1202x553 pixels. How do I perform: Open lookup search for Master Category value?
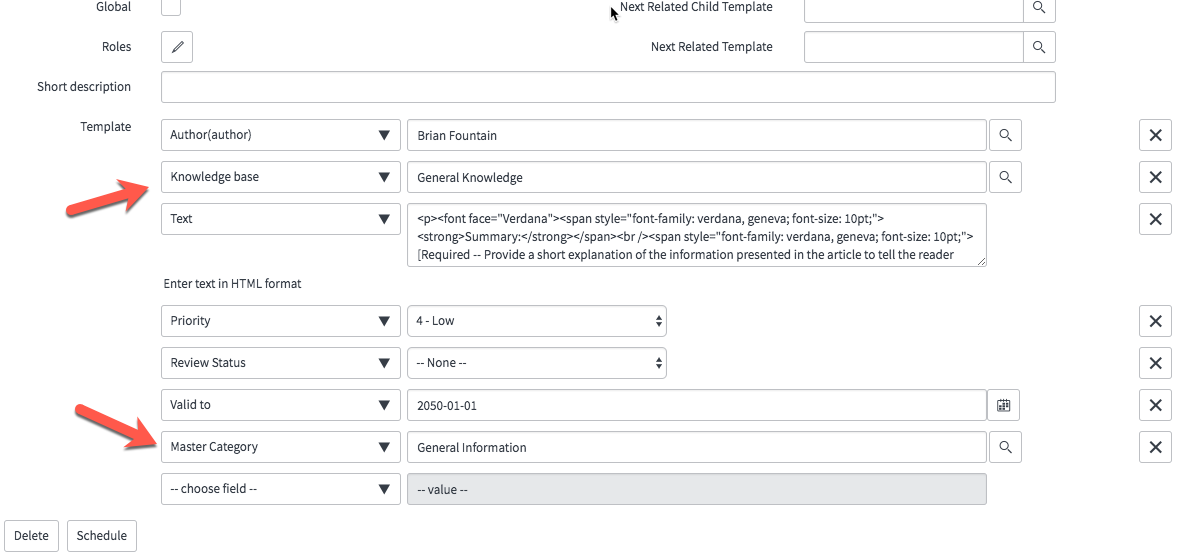(1005, 447)
